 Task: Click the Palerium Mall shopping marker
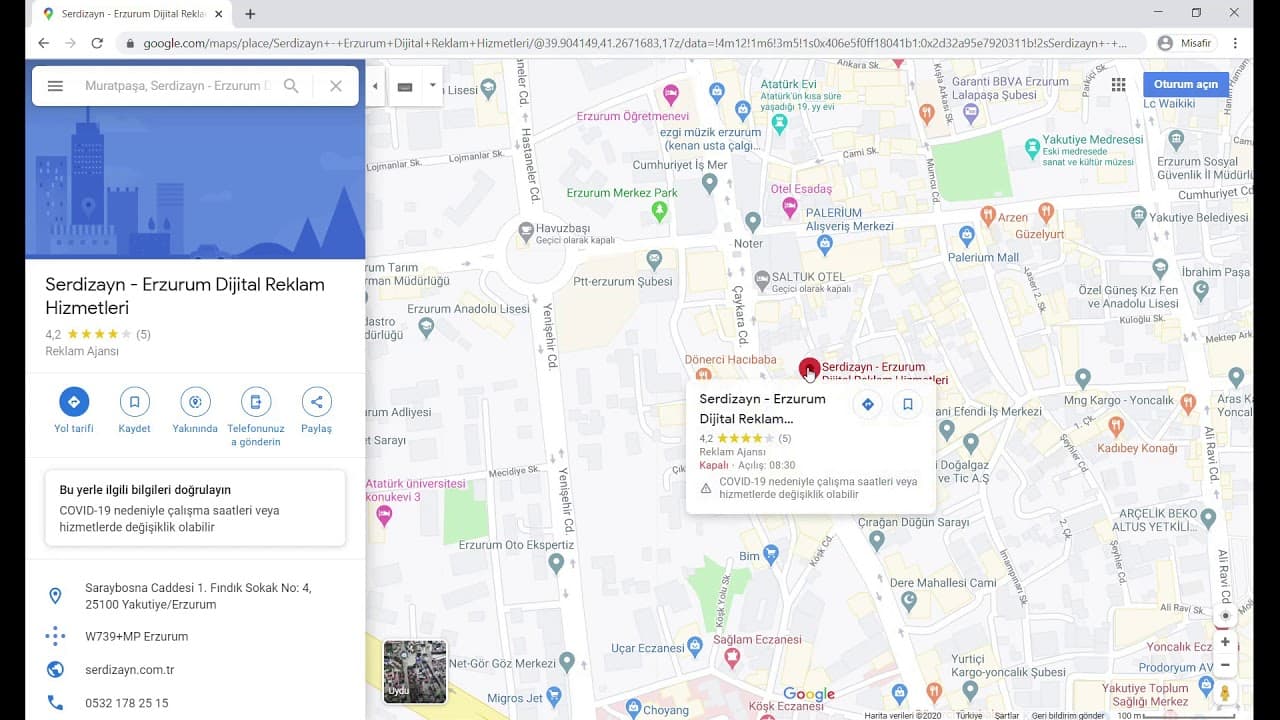point(966,236)
